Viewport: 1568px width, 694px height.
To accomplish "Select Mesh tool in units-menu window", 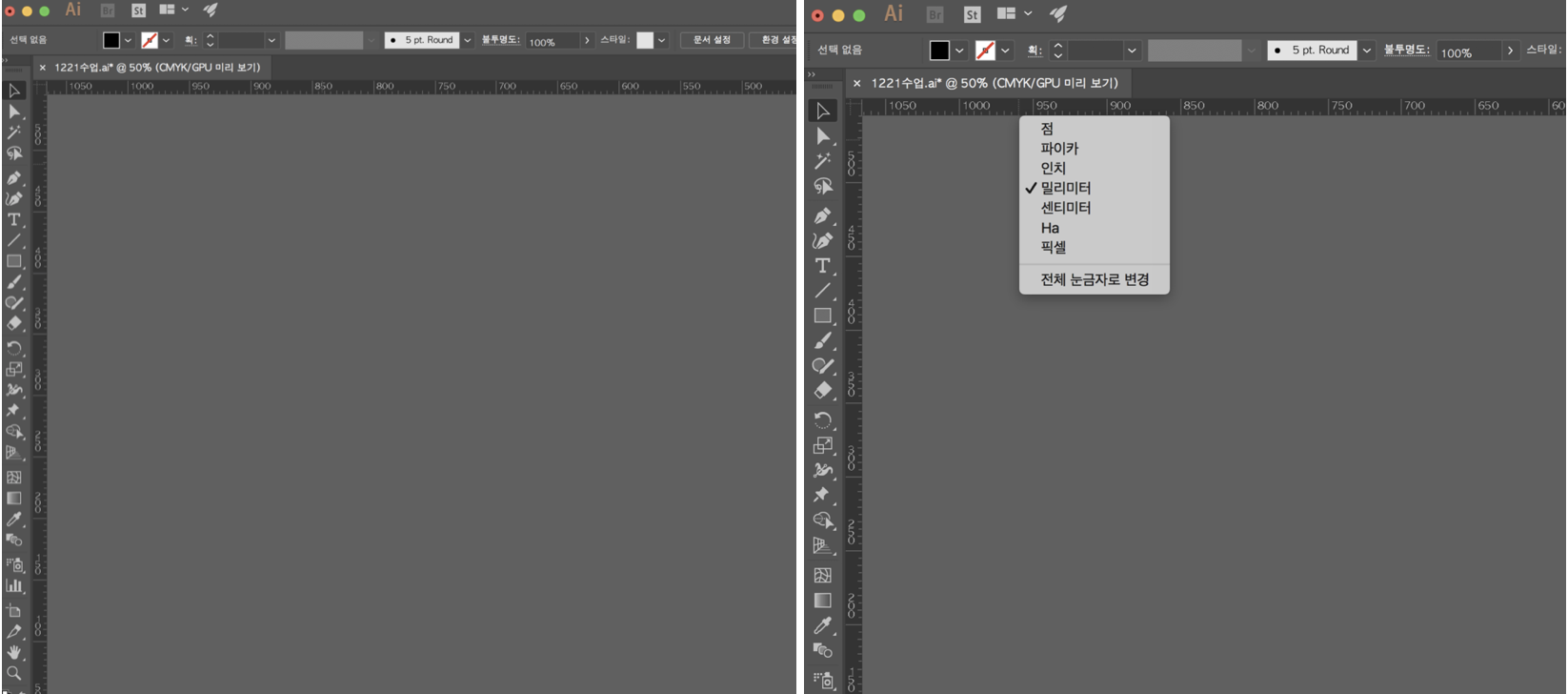I will pos(823,575).
